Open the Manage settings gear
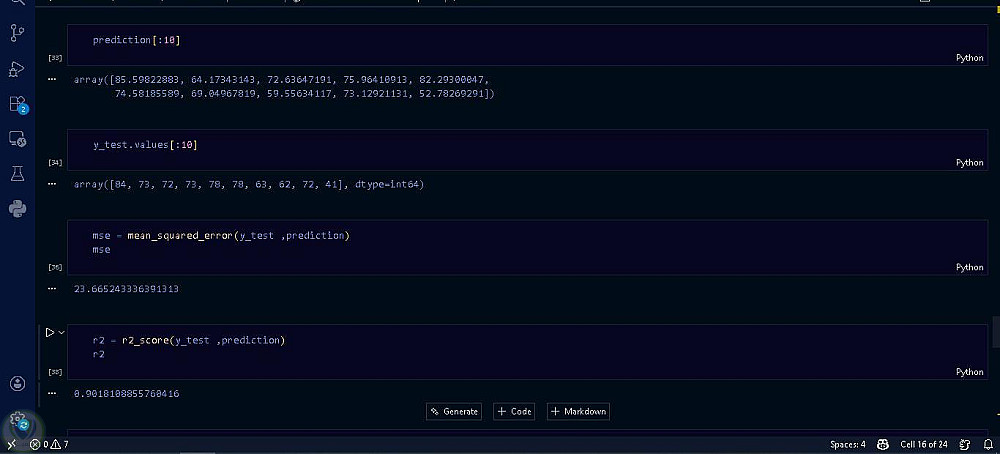 (18, 419)
